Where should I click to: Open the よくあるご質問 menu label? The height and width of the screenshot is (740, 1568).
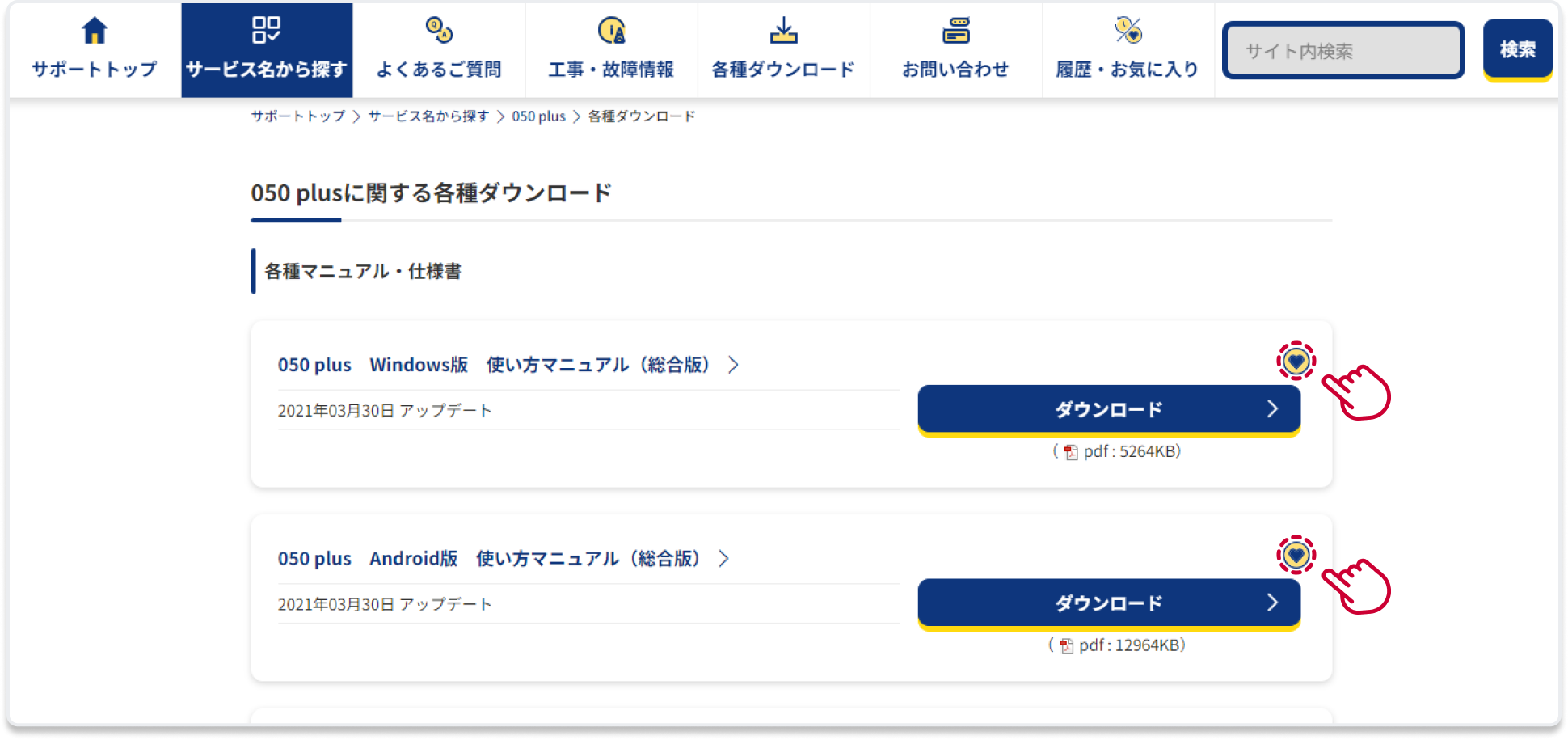[x=439, y=70]
